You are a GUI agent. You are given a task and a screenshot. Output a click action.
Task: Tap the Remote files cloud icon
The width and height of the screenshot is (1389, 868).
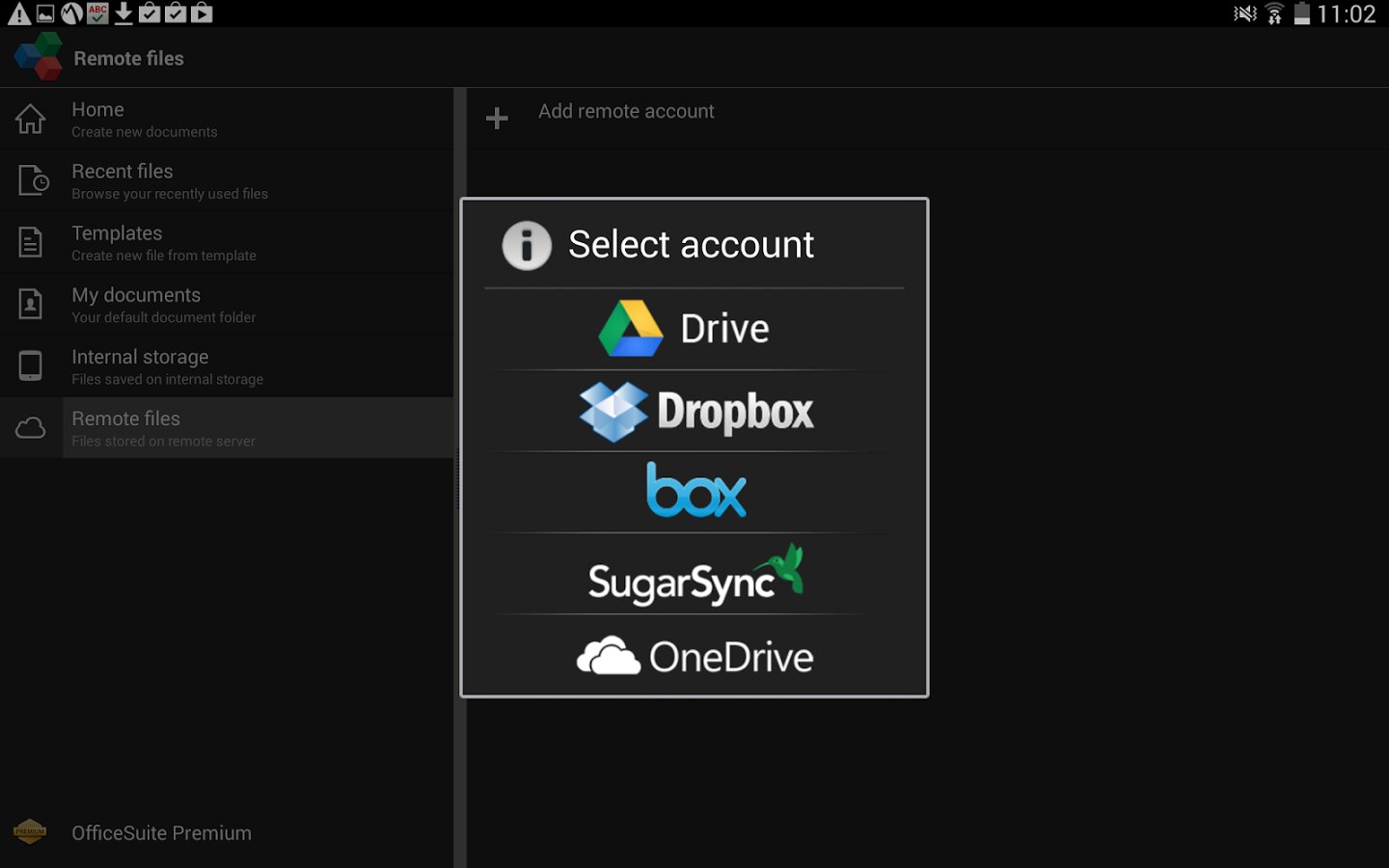tap(31, 427)
